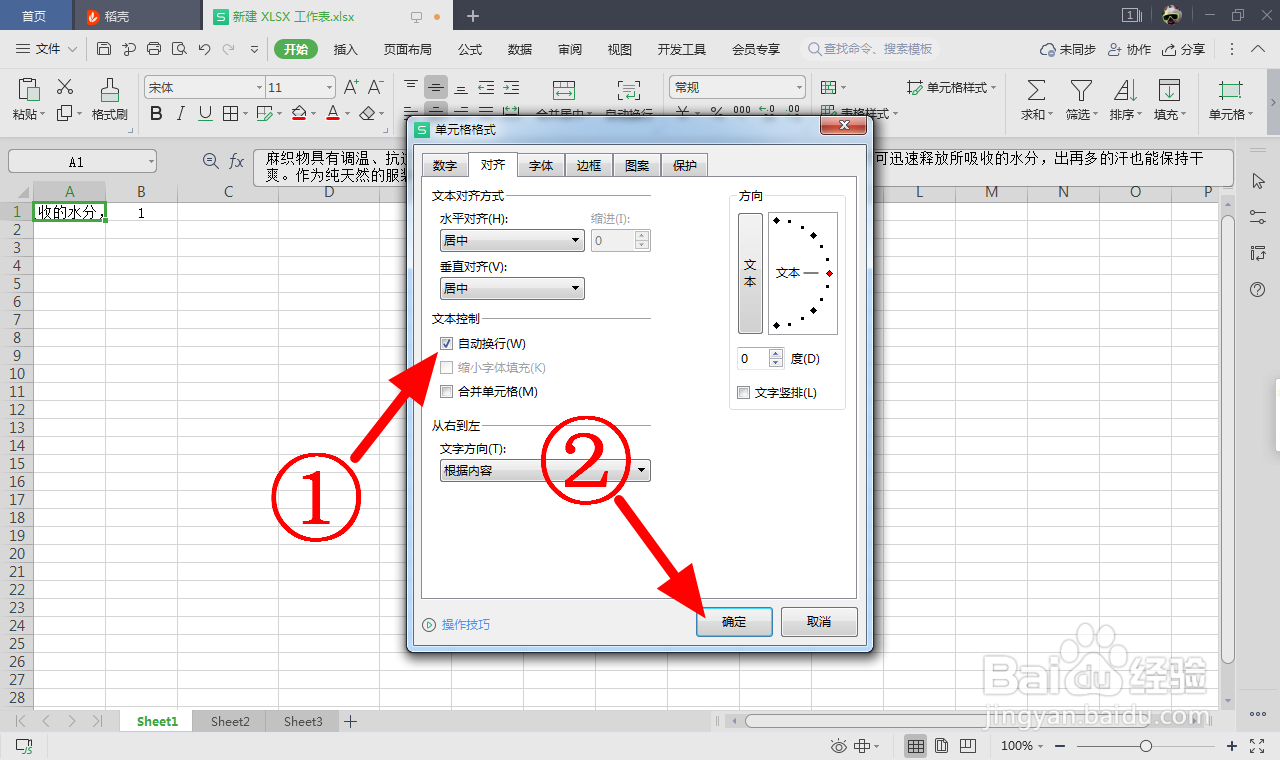The width and height of the screenshot is (1280, 760).
Task: Open the Filter (筛选) tool
Action: point(1082,97)
